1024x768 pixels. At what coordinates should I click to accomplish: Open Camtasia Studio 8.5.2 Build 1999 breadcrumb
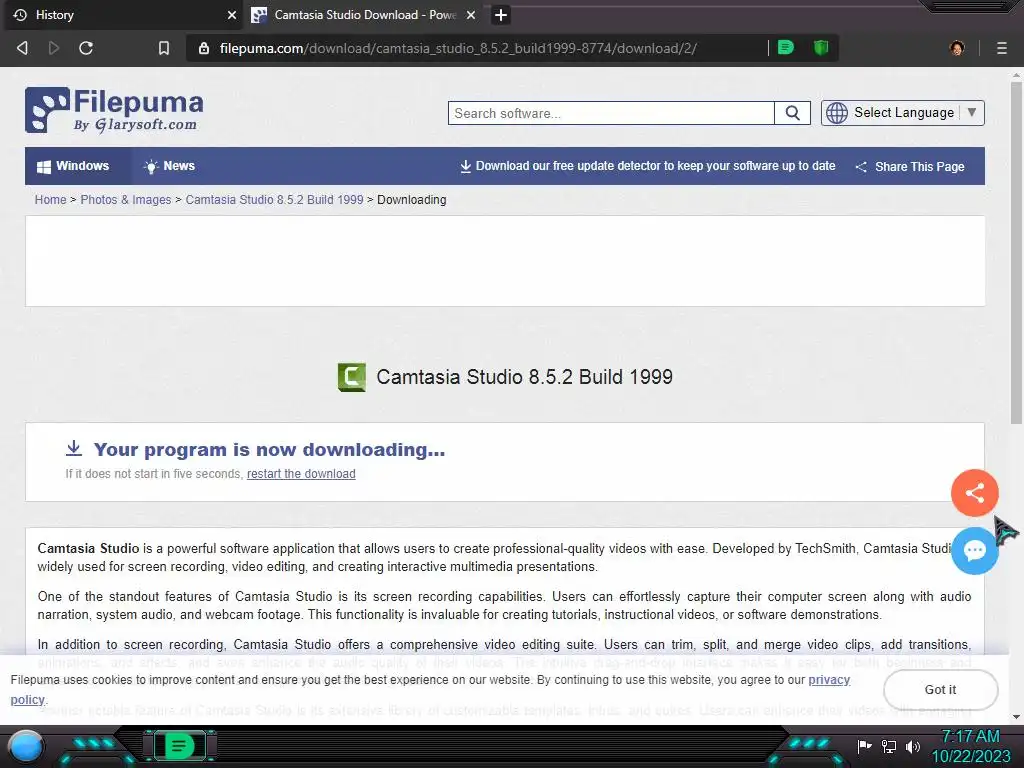click(x=274, y=200)
